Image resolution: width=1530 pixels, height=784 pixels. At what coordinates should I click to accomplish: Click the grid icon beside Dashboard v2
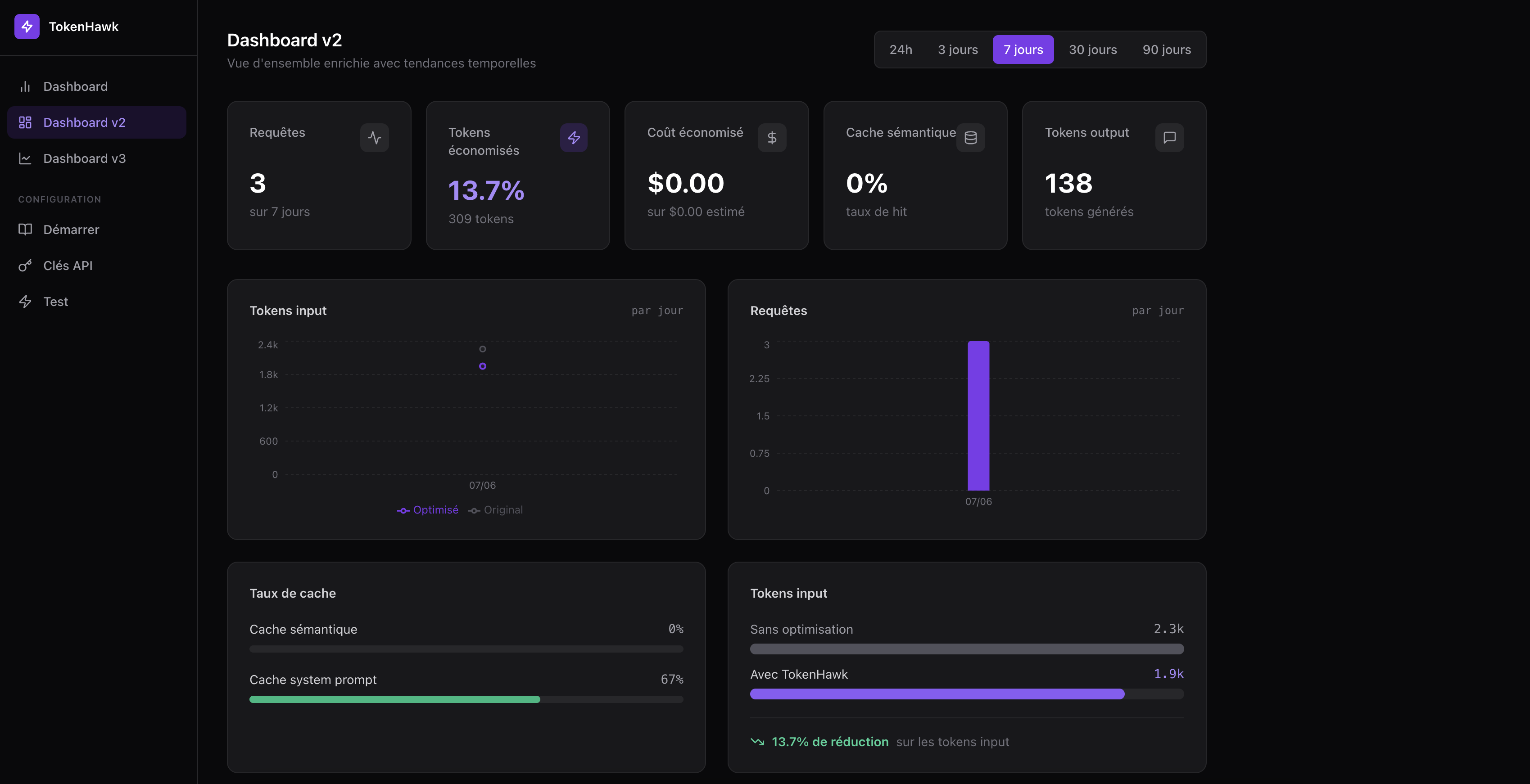[x=25, y=122]
